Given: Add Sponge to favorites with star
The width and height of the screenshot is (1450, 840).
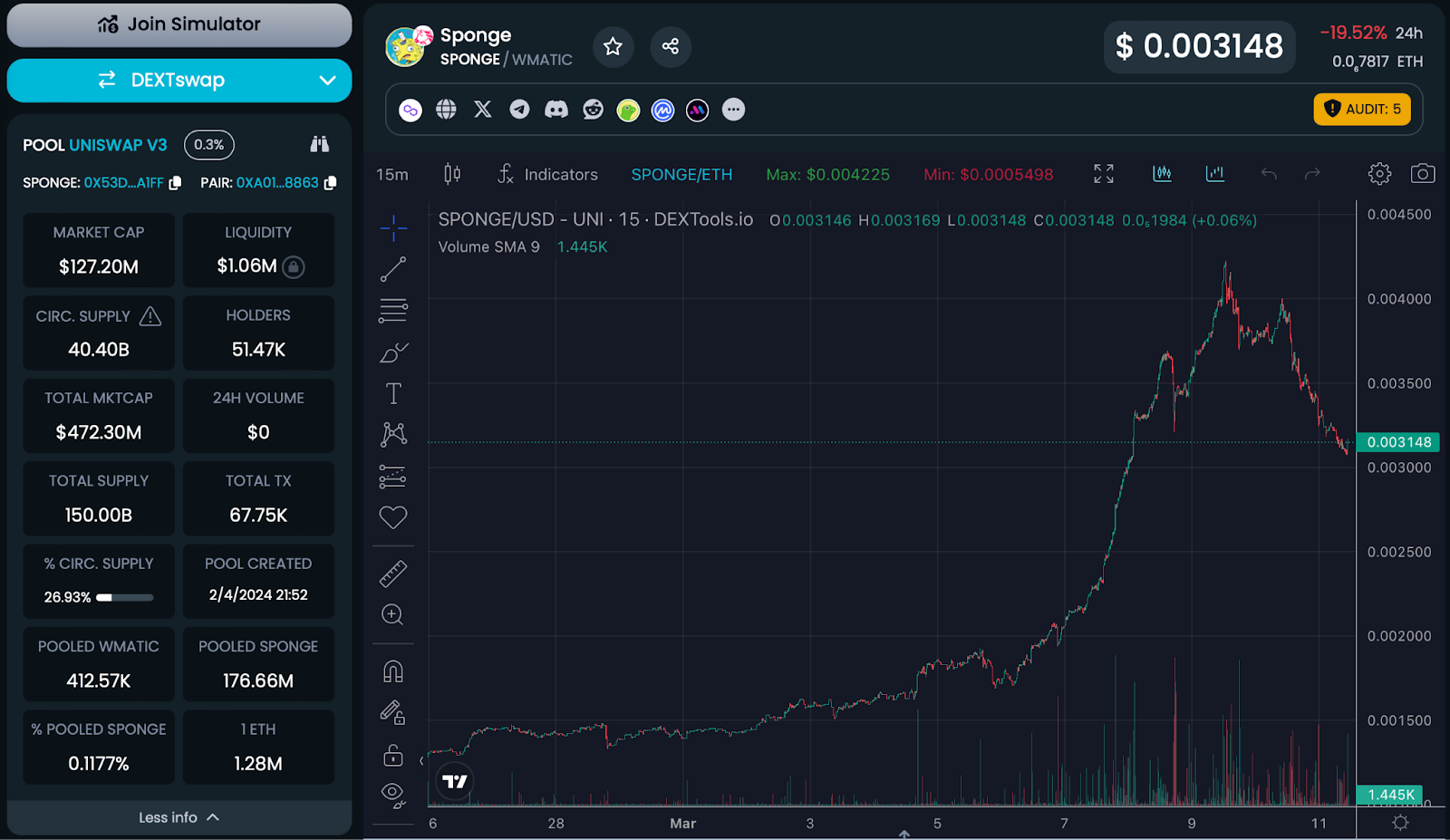Looking at the screenshot, I should (614, 46).
